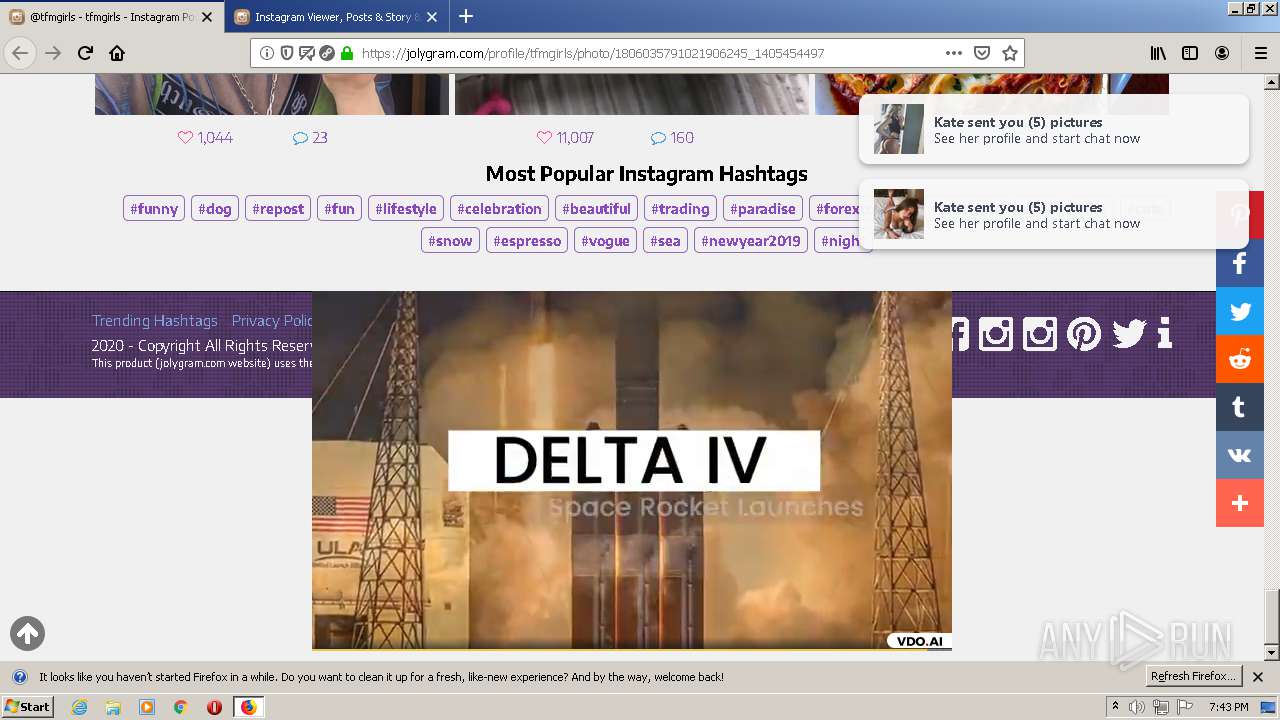Screen dimensions: 1280x720
Task: Share page on Twitter via sidebar
Action: pyautogui.click(x=1240, y=311)
